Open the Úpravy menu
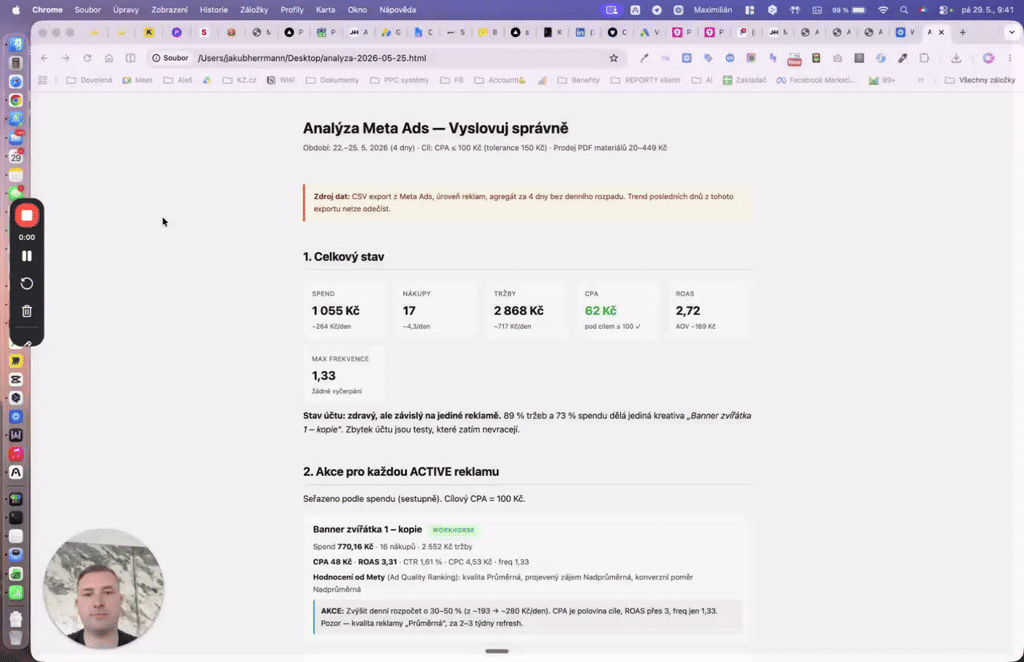Screen dimensions: 1024x662 [x=125, y=10]
